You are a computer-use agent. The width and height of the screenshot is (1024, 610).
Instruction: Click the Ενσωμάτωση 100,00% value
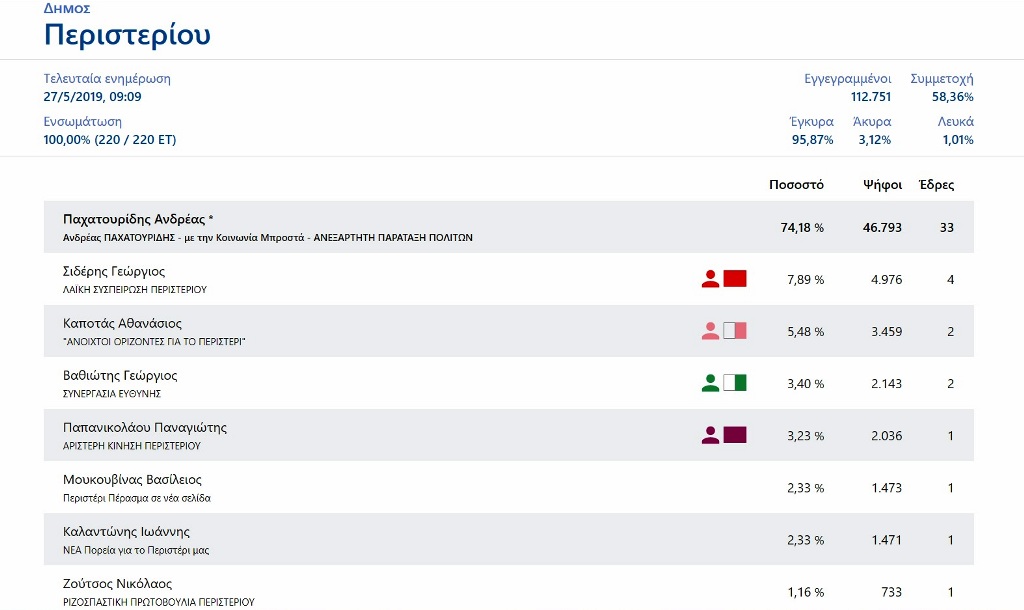(110, 140)
